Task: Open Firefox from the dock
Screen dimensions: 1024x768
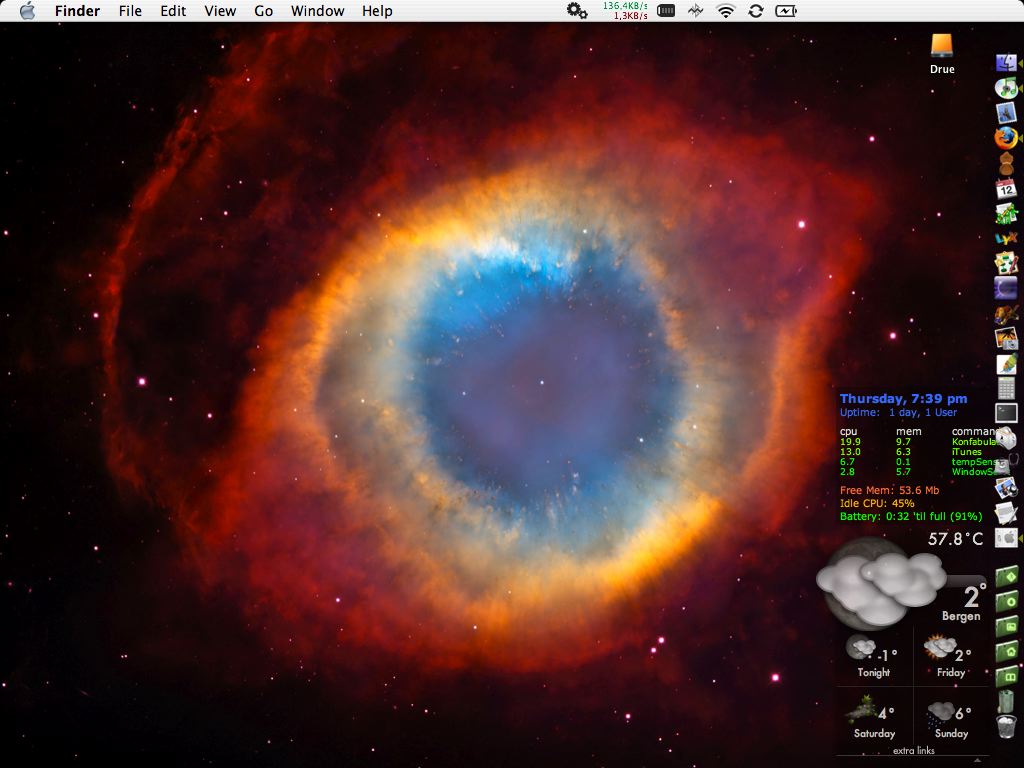Action: 1006,138
